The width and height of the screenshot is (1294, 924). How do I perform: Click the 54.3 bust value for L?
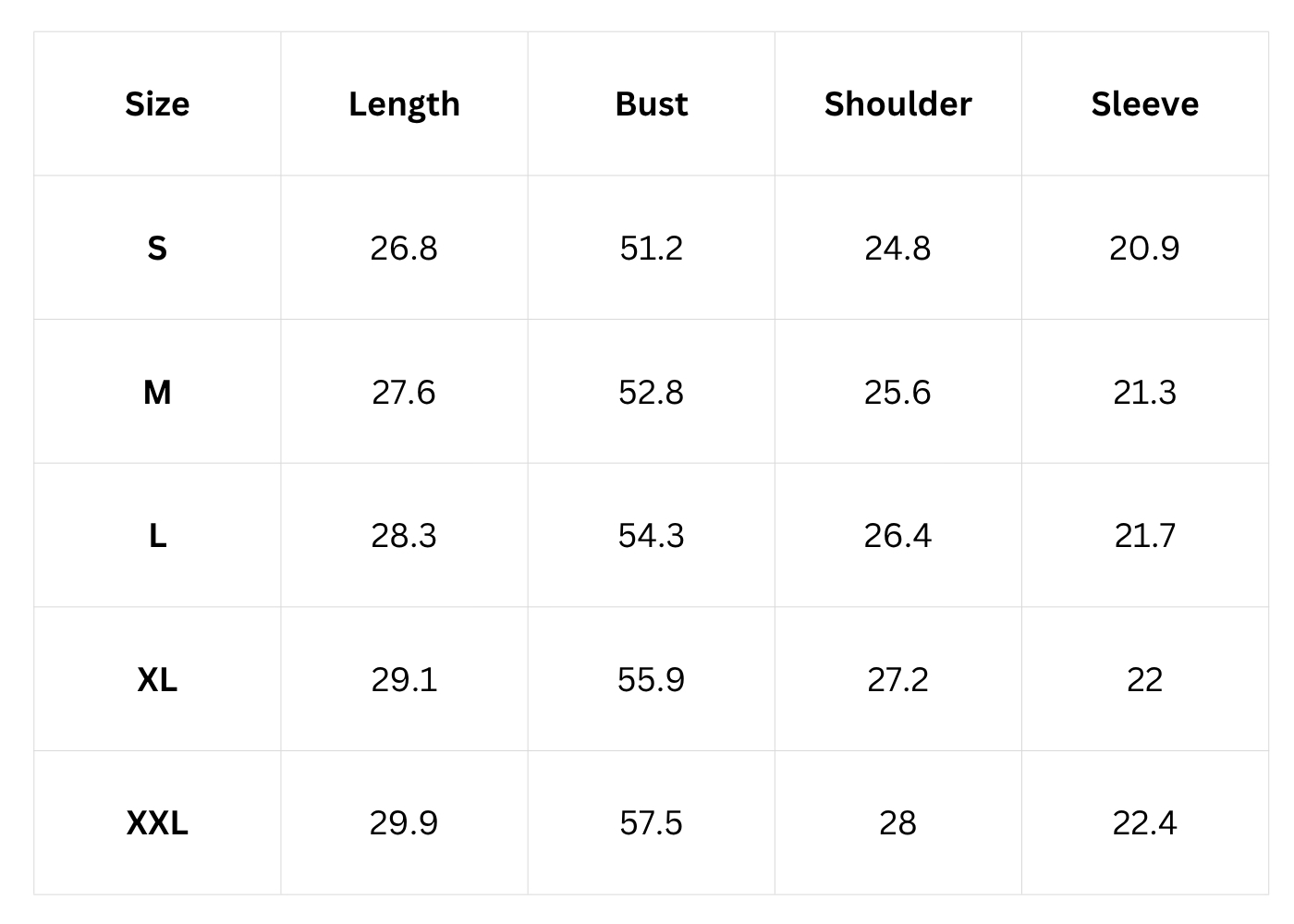click(651, 535)
